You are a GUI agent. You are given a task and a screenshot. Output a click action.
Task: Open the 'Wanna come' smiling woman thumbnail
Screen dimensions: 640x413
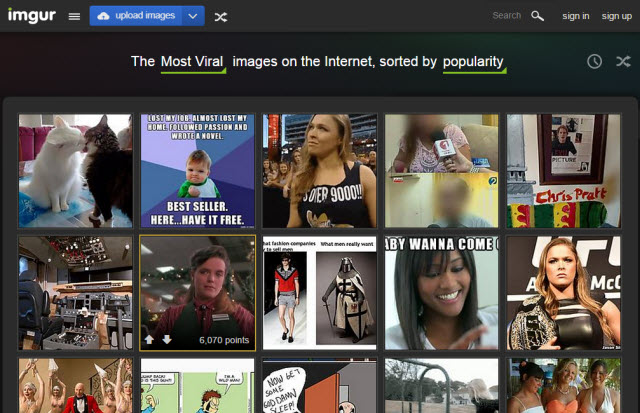coord(442,293)
